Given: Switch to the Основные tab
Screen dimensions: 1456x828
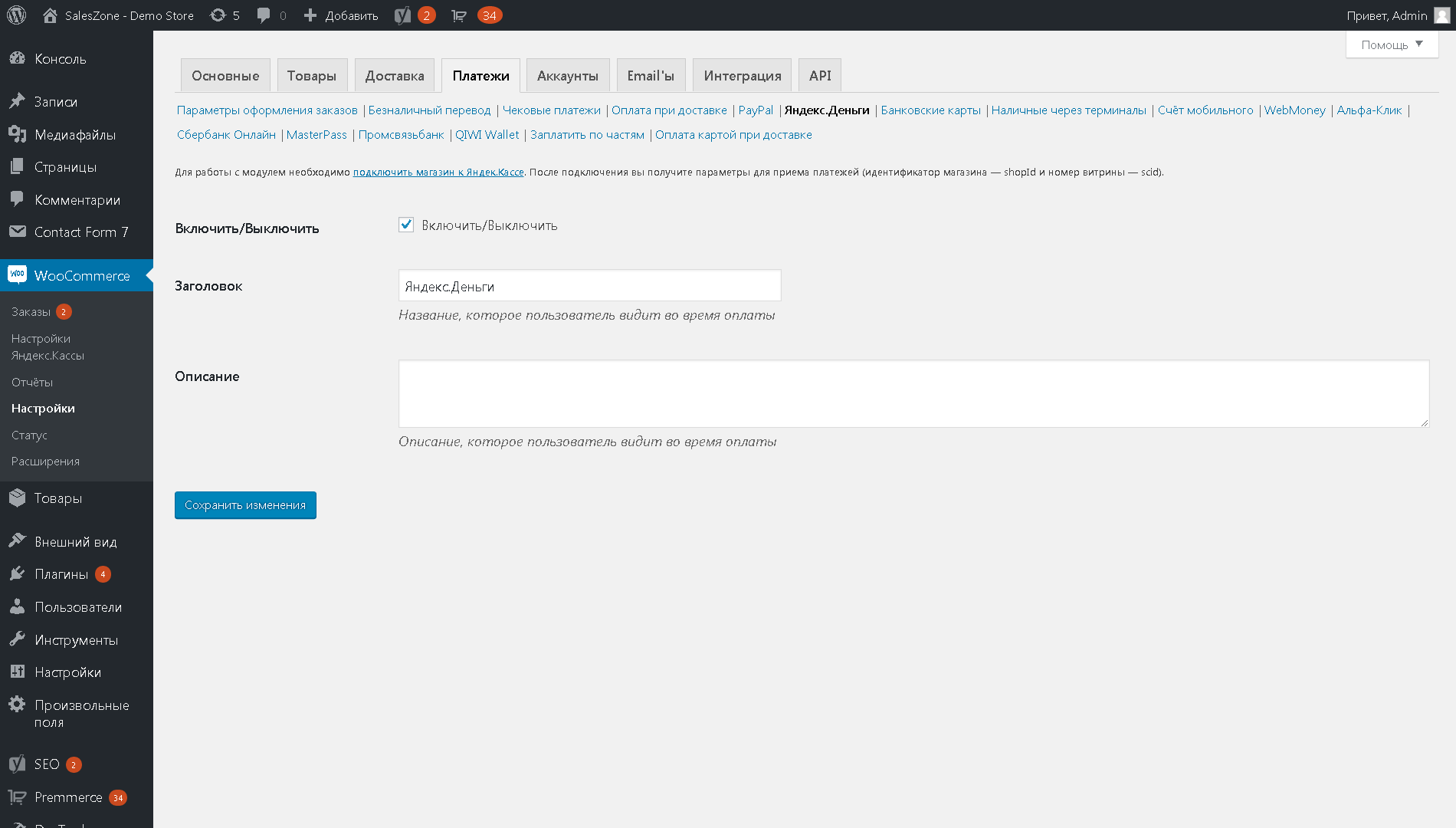Looking at the screenshot, I should pyautogui.click(x=225, y=75).
